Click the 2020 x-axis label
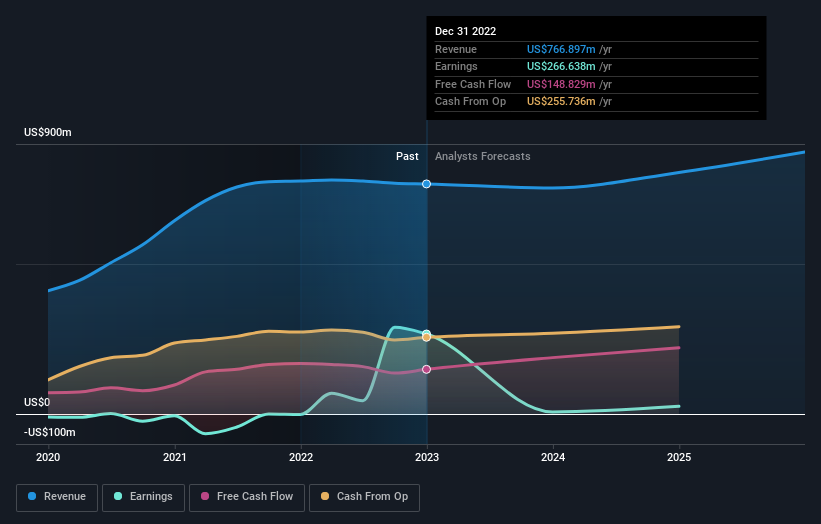Image resolution: width=821 pixels, height=524 pixels. [48, 457]
